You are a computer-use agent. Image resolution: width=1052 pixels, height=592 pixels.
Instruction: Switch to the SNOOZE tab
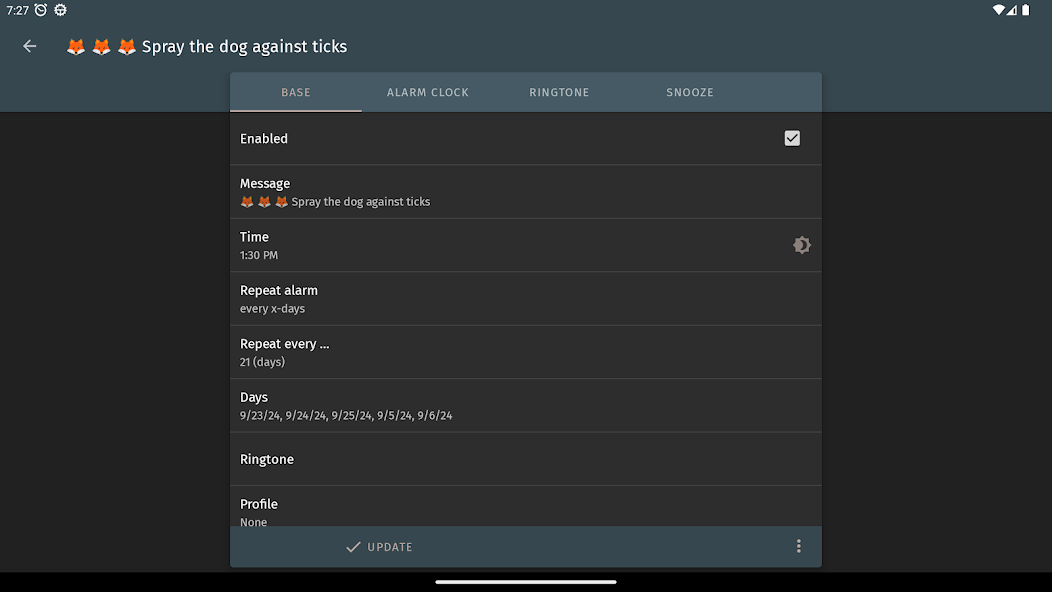click(x=689, y=92)
